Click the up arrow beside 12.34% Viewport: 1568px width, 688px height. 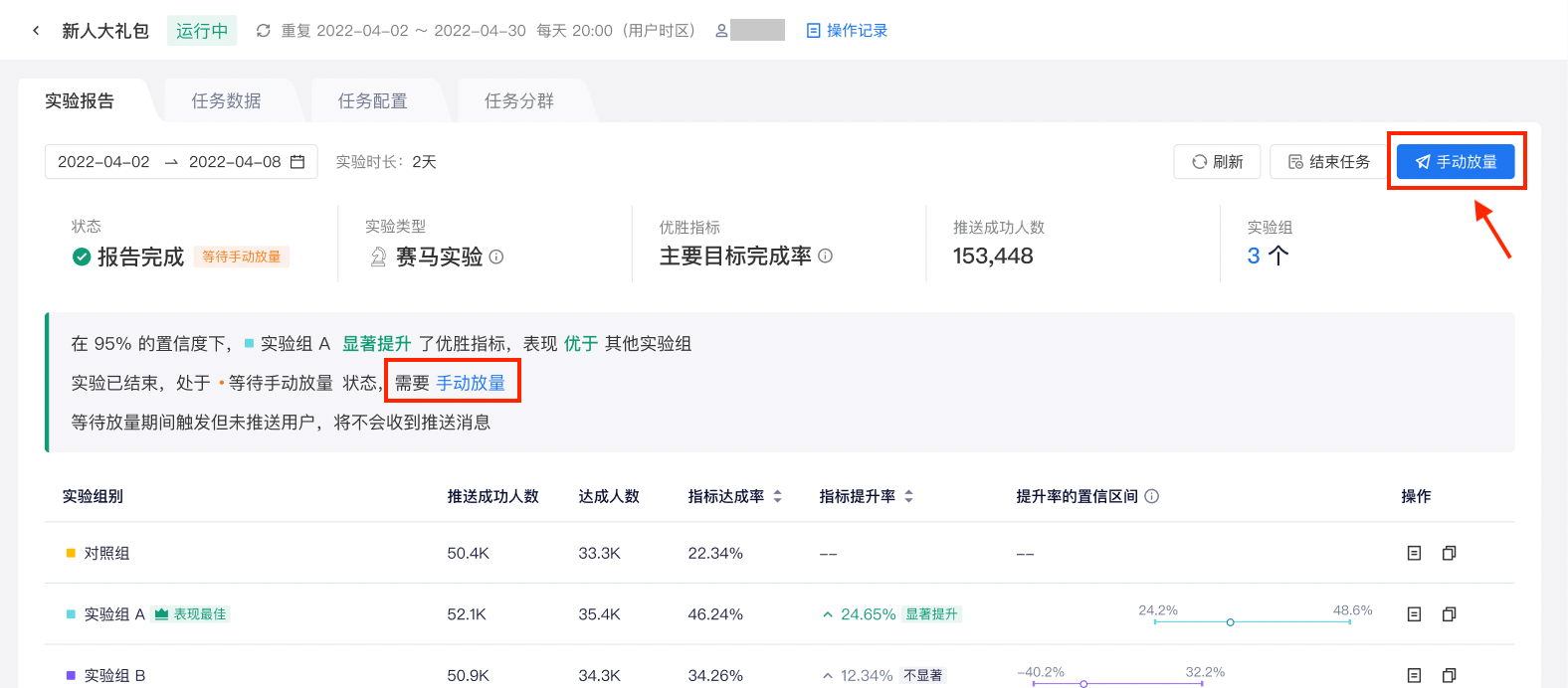tap(827, 675)
